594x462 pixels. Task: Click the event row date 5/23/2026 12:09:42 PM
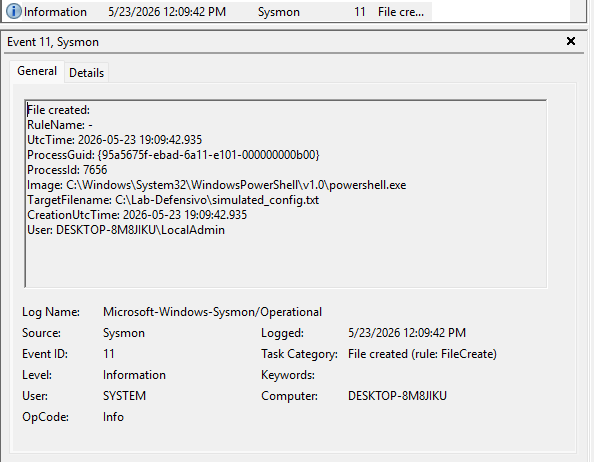[x=167, y=12]
